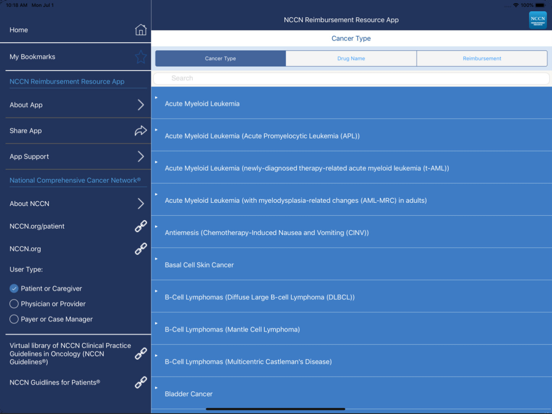Image resolution: width=552 pixels, height=414 pixels.
Task: Tap the home indicator bar at bottom
Action: coord(275,409)
